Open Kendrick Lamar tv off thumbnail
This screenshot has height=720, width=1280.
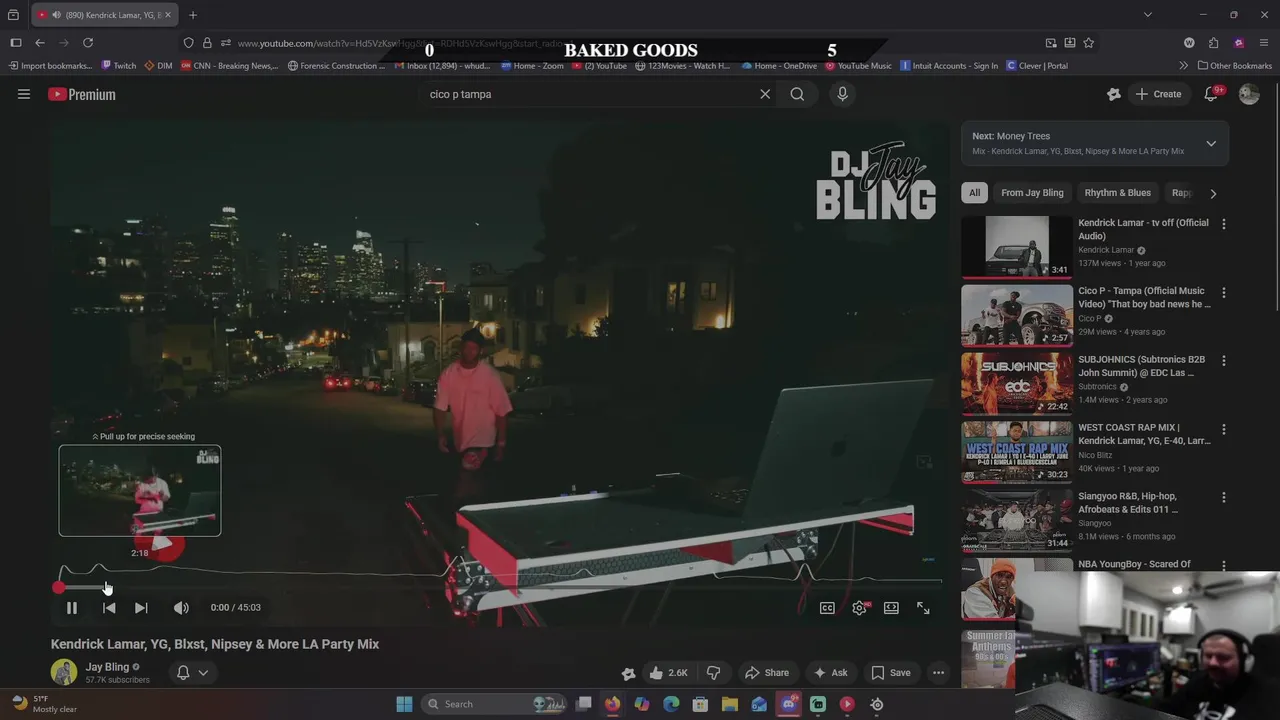click(x=1017, y=246)
